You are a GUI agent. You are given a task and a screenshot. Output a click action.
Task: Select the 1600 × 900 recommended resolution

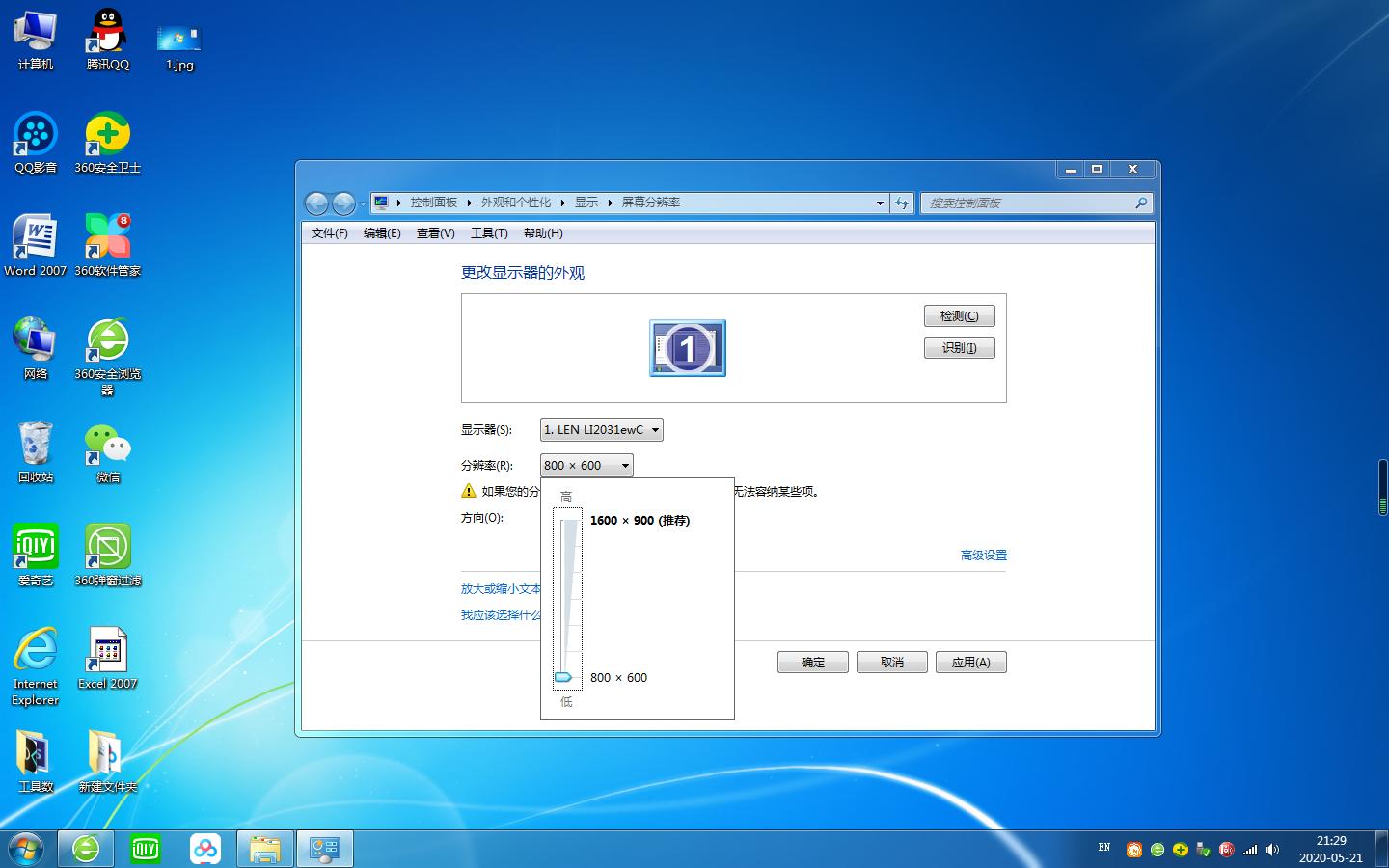[639, 520]
